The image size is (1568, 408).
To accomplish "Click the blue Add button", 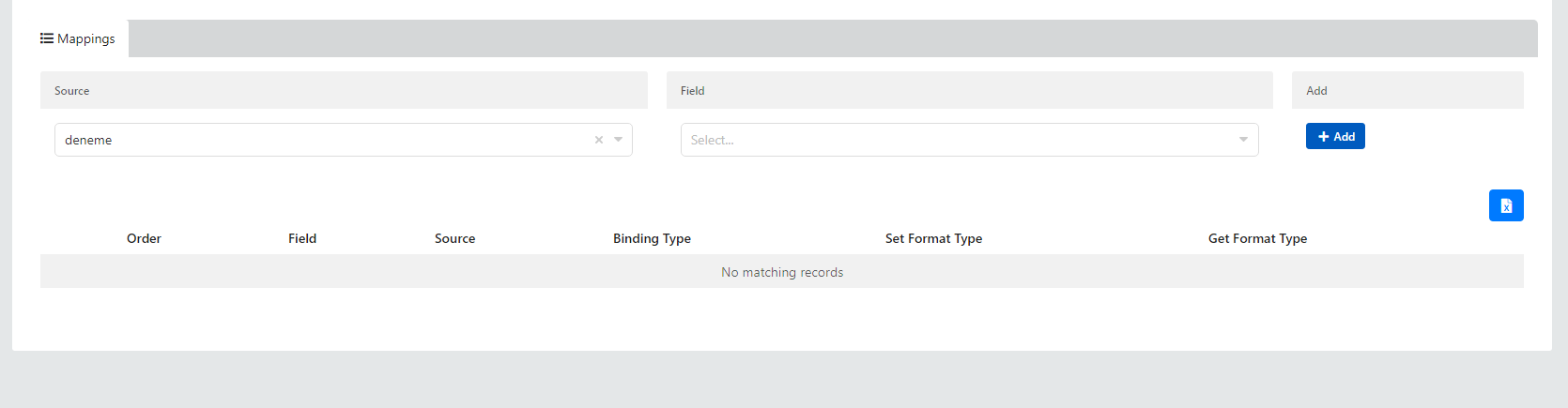I will click(1335, 136).
